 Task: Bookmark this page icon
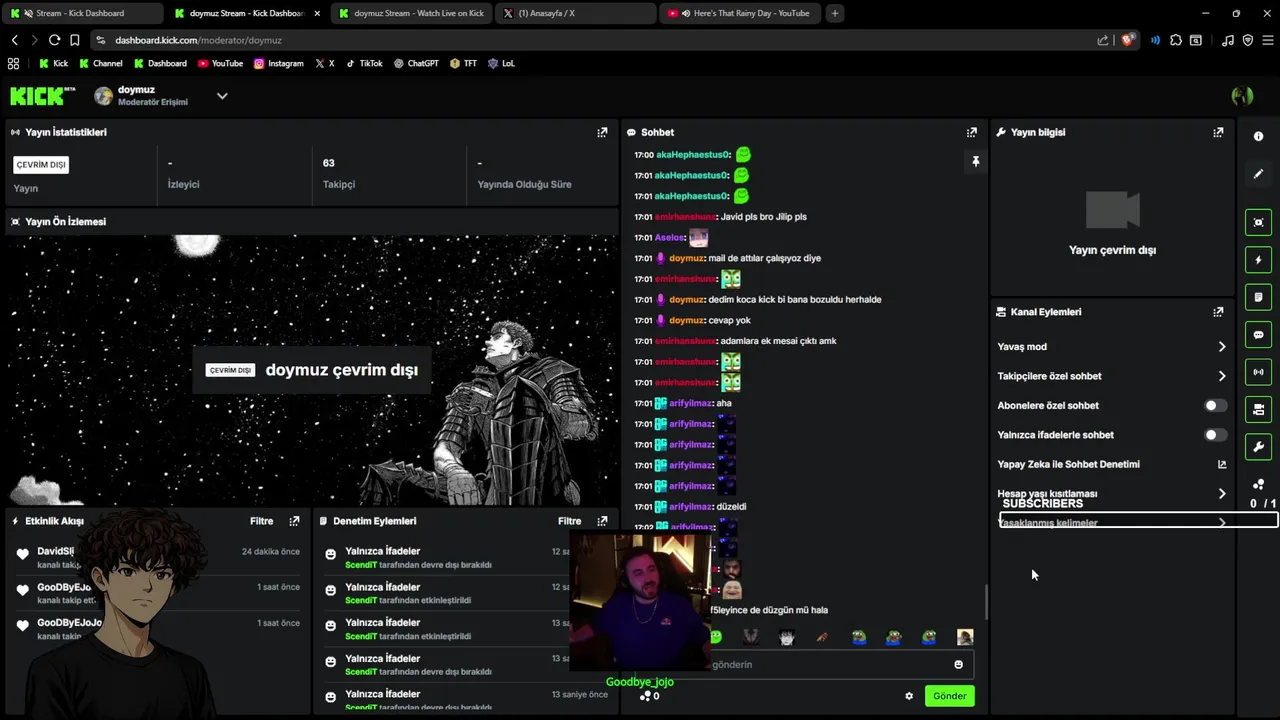[74, 40]
